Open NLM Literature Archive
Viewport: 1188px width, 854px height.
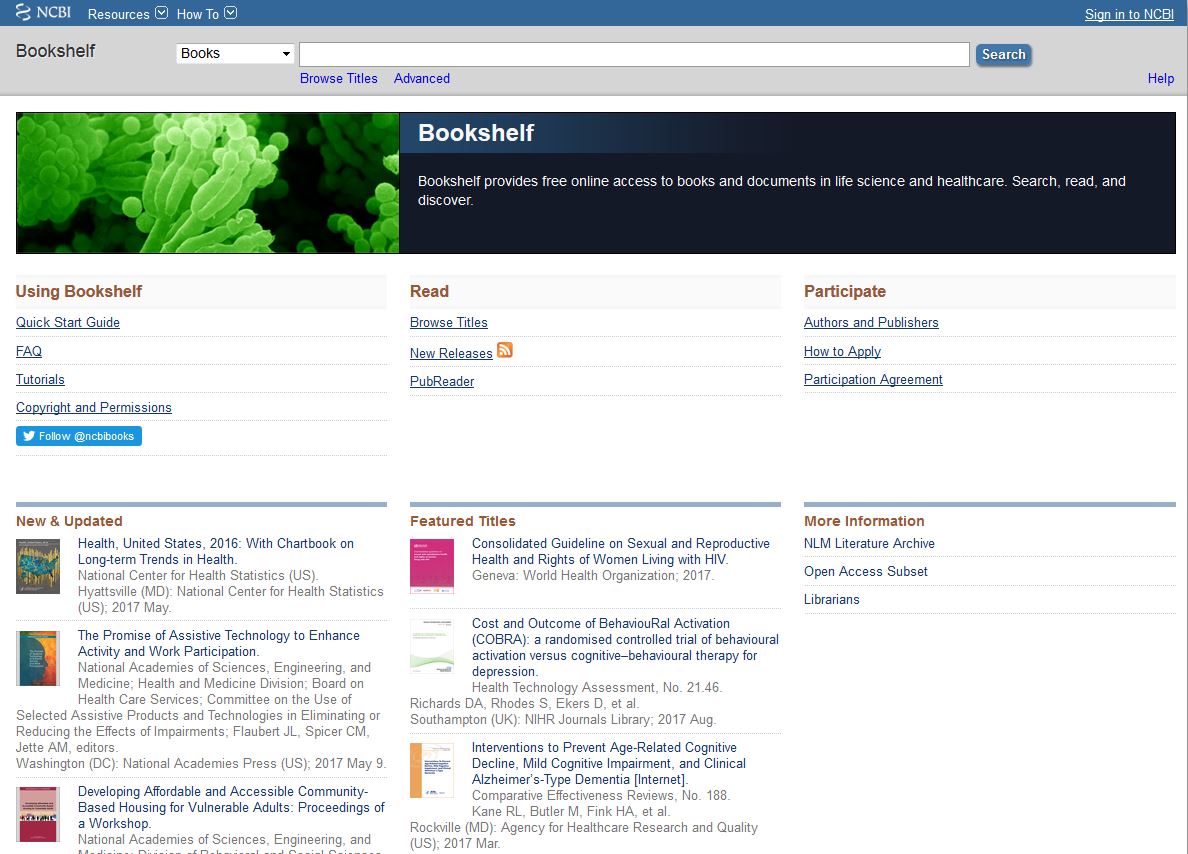point(869,543)
